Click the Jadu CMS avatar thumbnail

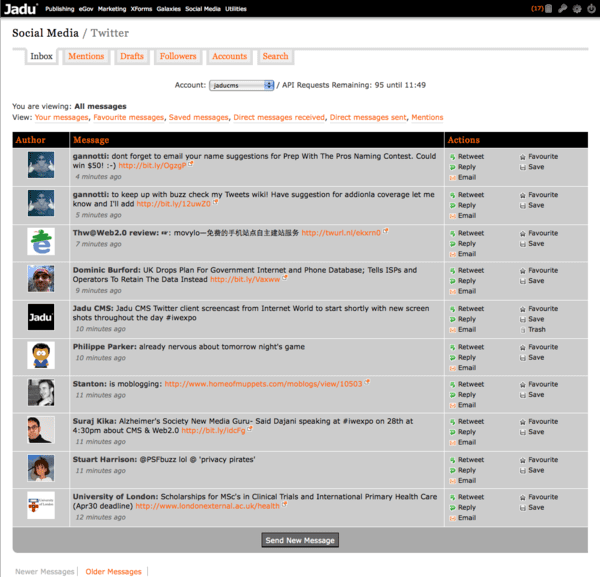point(41,317)
